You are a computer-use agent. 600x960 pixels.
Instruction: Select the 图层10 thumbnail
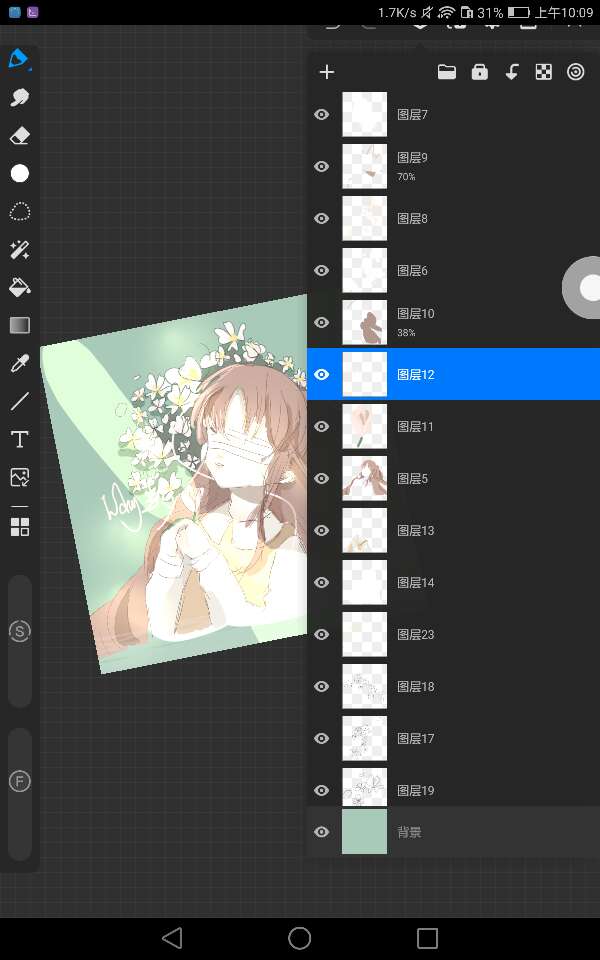tap(364, 323)
